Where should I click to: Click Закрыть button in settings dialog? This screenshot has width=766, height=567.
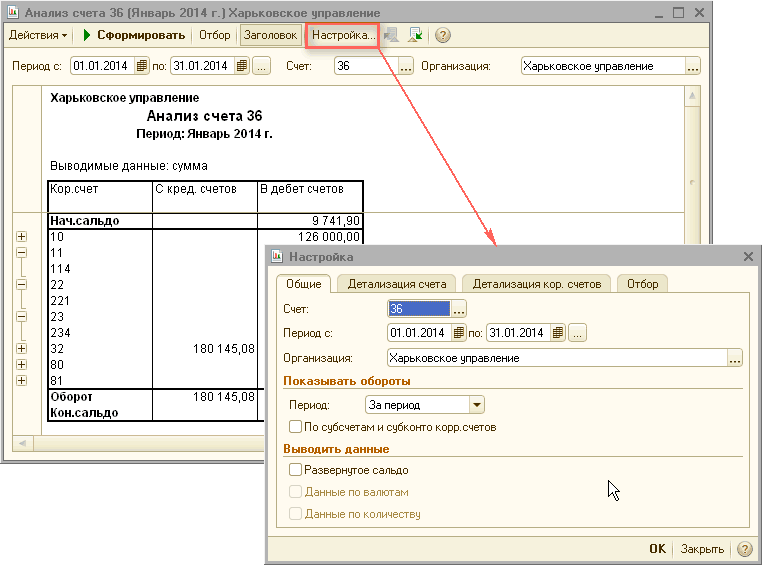pos(702,549)
